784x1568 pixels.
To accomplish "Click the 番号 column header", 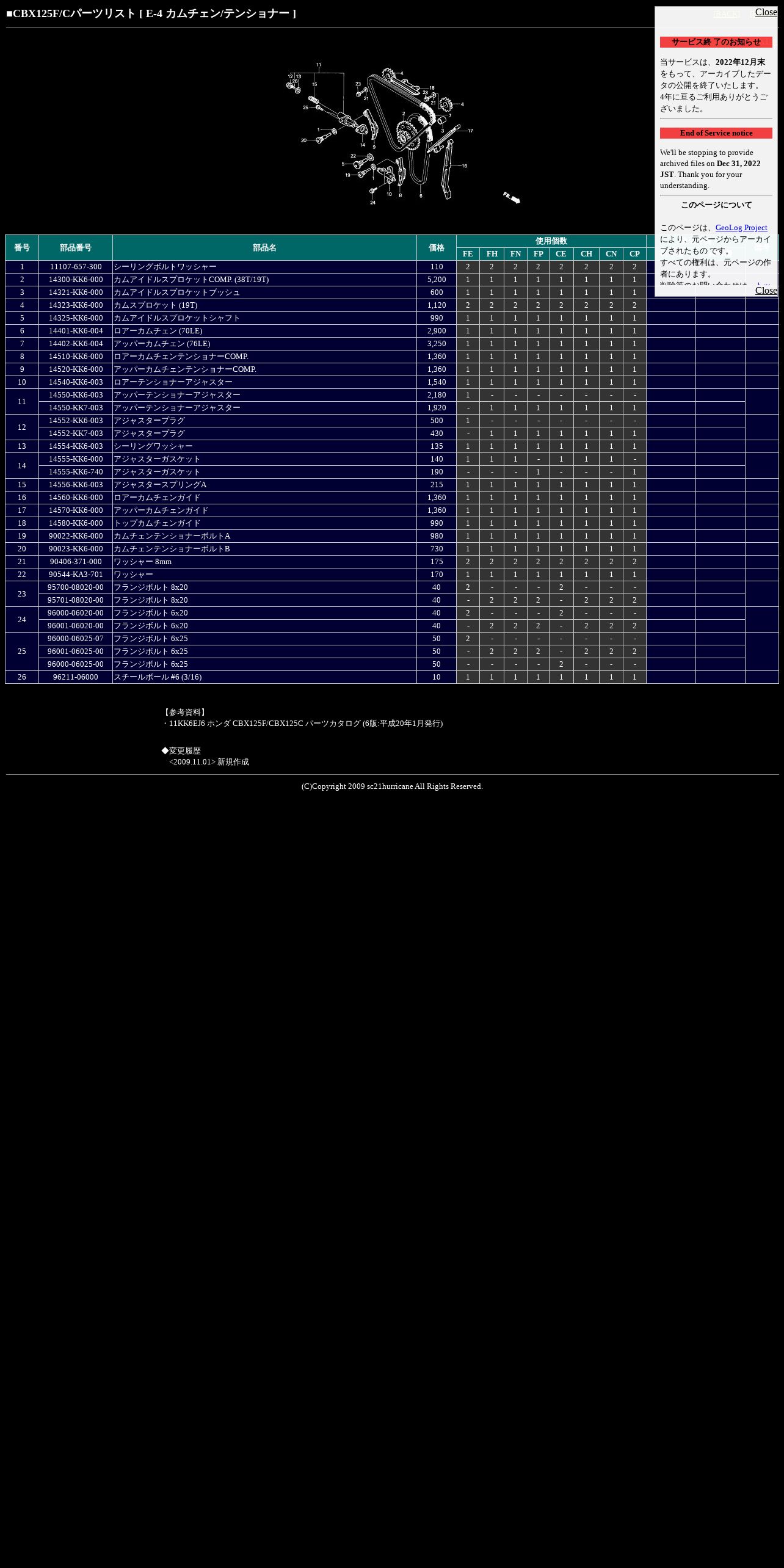I will pos(22,248).
